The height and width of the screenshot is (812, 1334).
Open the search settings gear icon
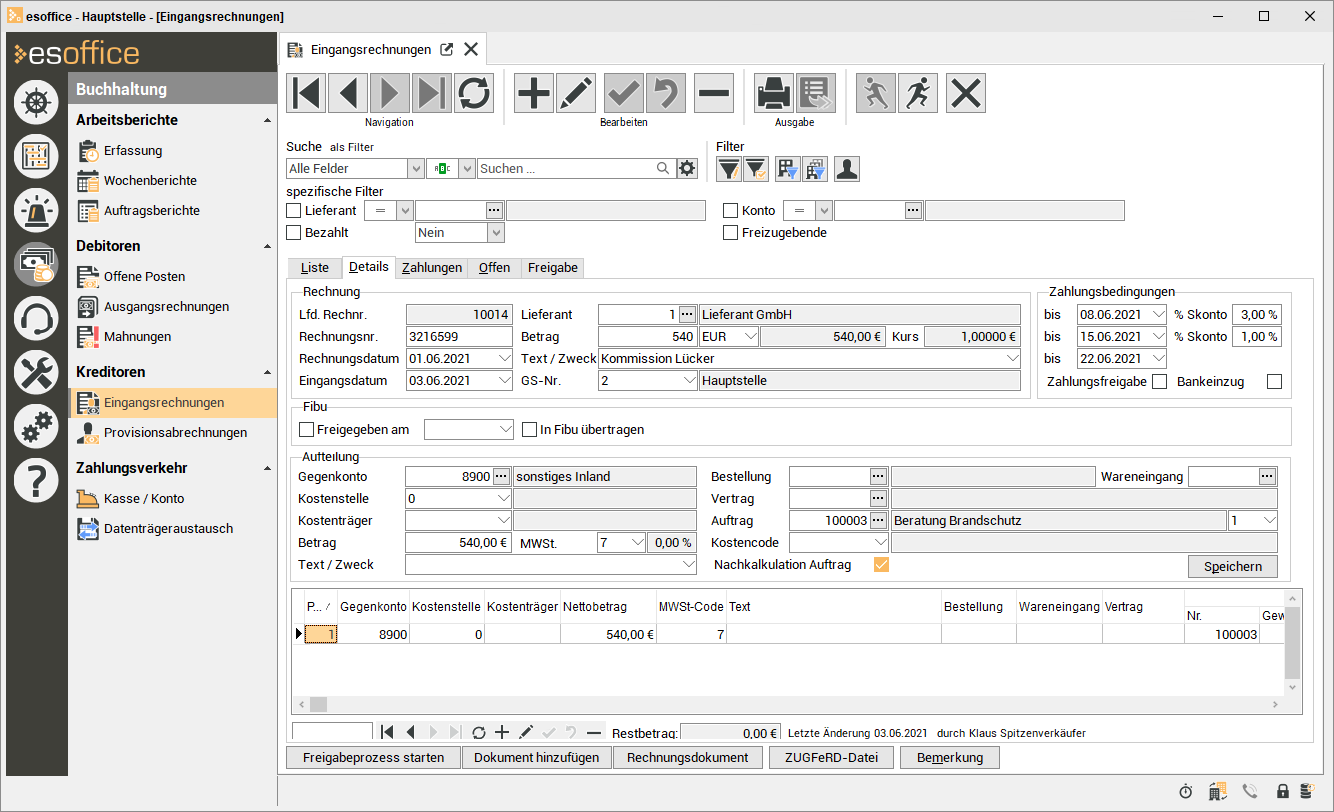click(x=686, y=169)
